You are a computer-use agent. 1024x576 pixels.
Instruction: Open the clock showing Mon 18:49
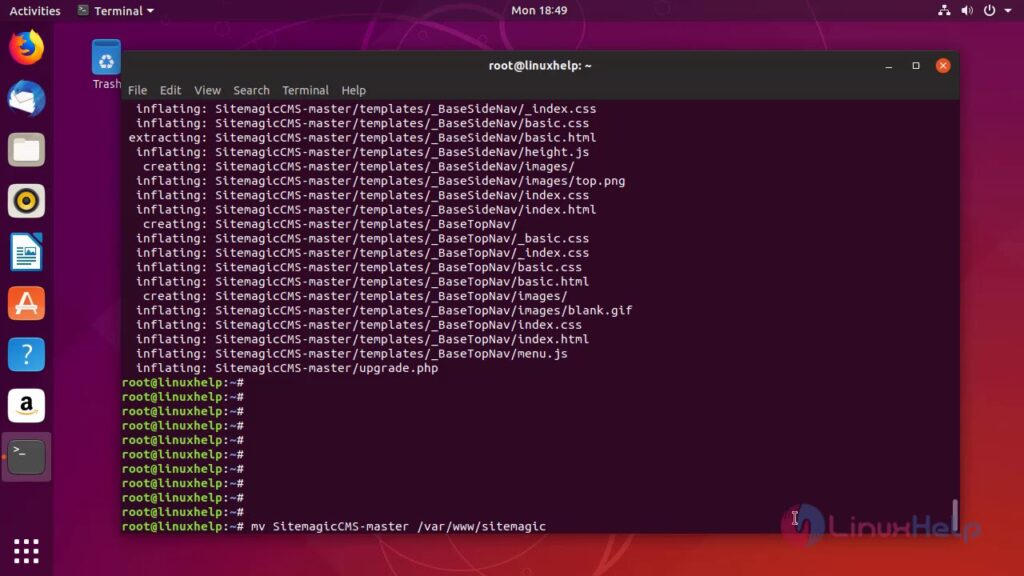coord(539,10)
